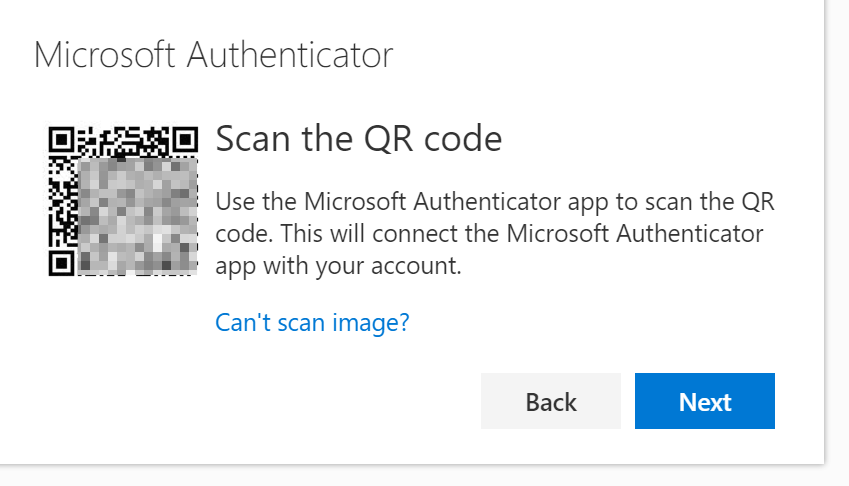Open the "Can't scan image?" link

pyautogui.click(x=312, y=323)
